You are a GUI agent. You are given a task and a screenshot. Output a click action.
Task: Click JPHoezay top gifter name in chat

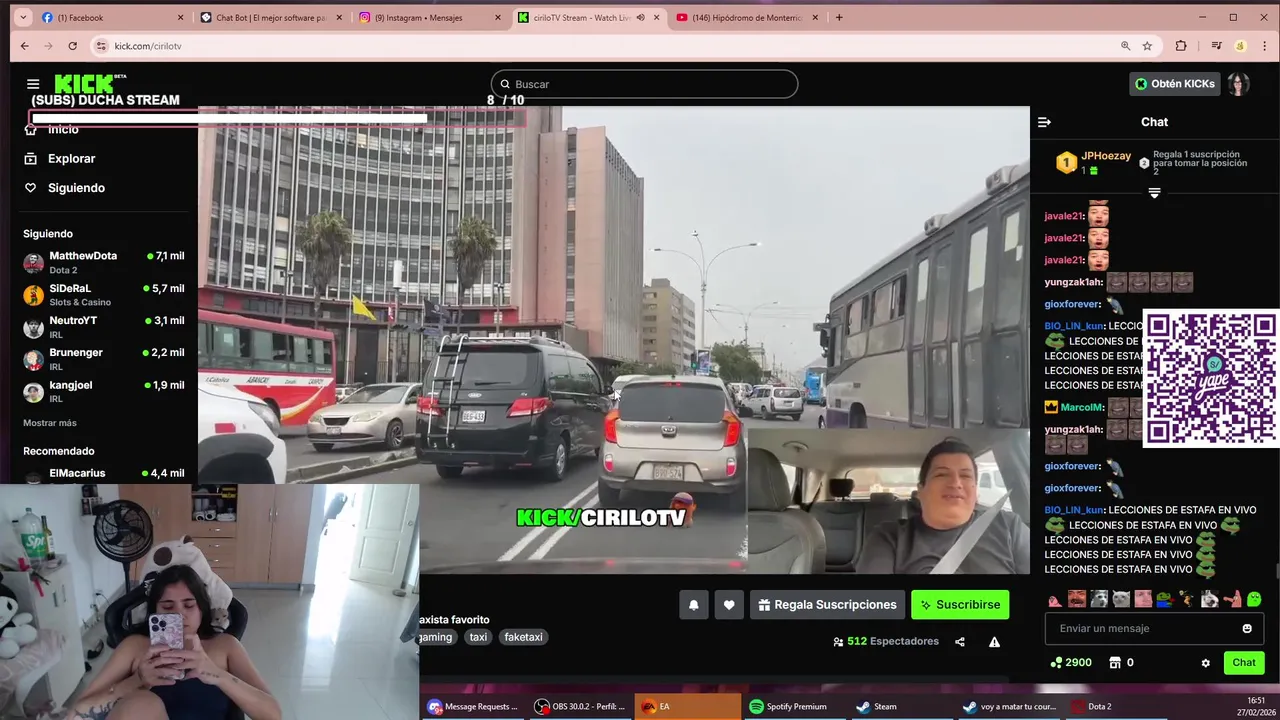1106,156
